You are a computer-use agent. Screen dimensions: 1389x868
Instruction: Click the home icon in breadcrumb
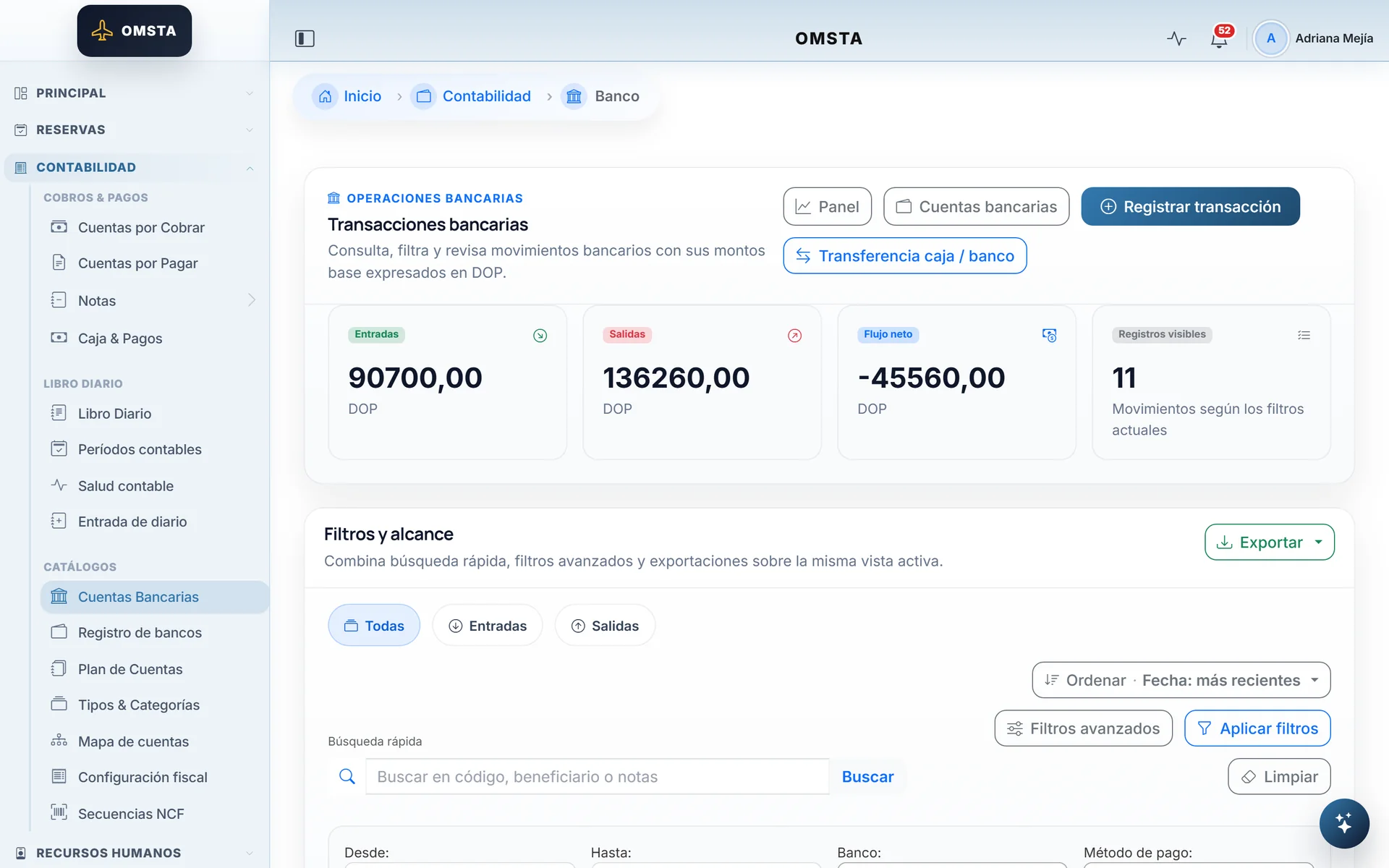pos(325,96)
